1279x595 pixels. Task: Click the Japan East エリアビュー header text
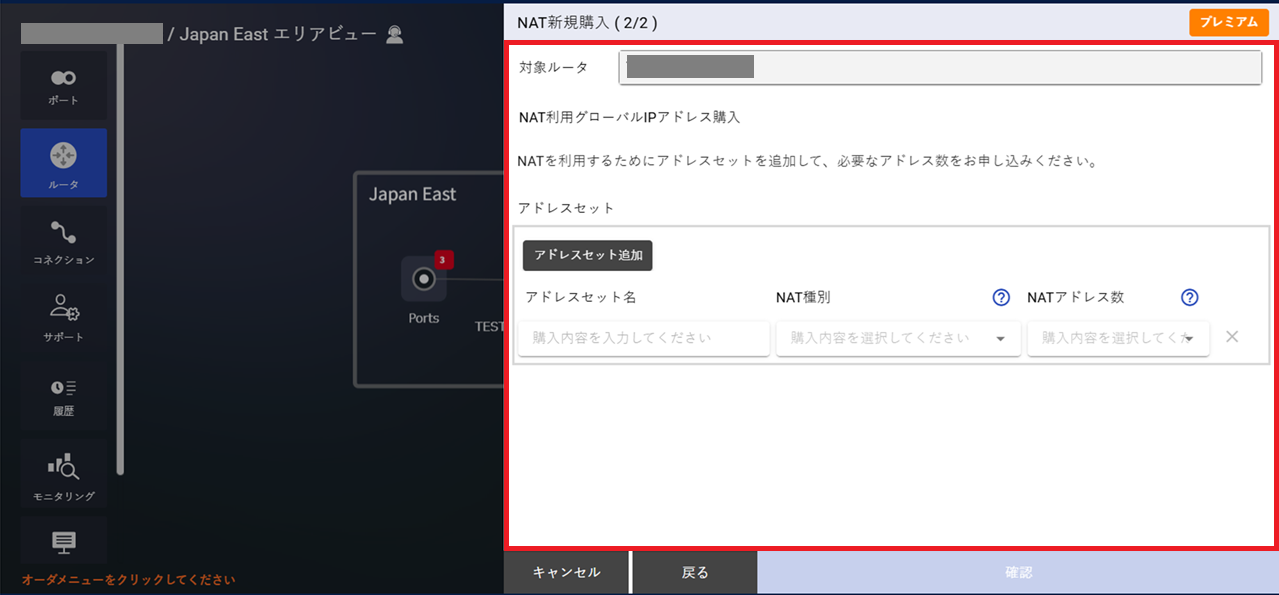pos(278,34)
